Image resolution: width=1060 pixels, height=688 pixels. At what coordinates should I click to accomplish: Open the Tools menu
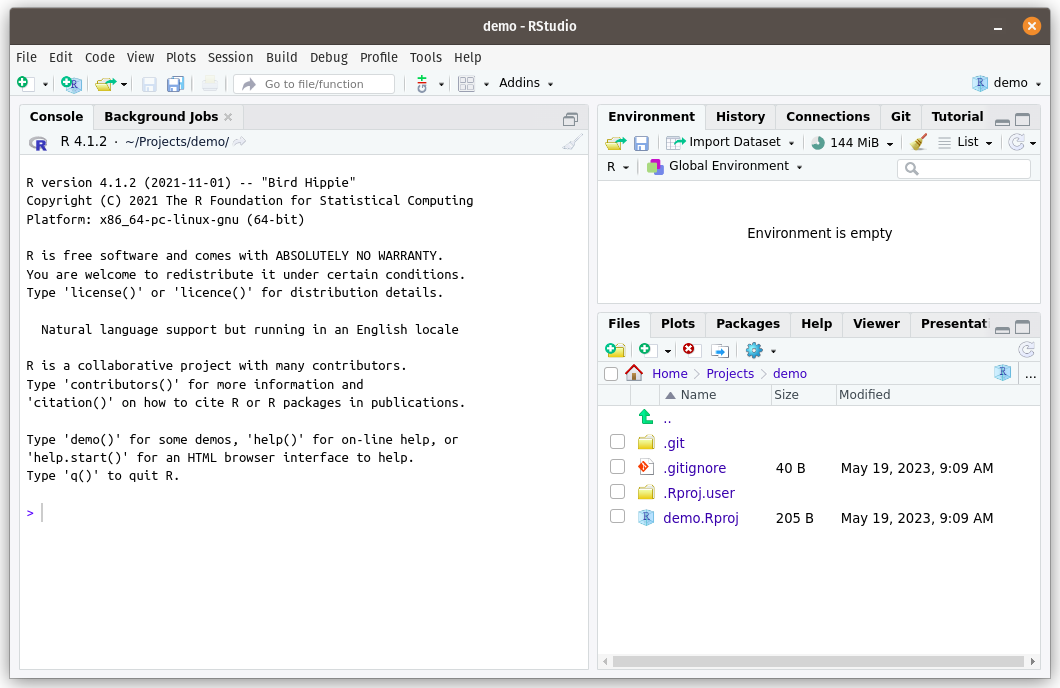[425, 57]
